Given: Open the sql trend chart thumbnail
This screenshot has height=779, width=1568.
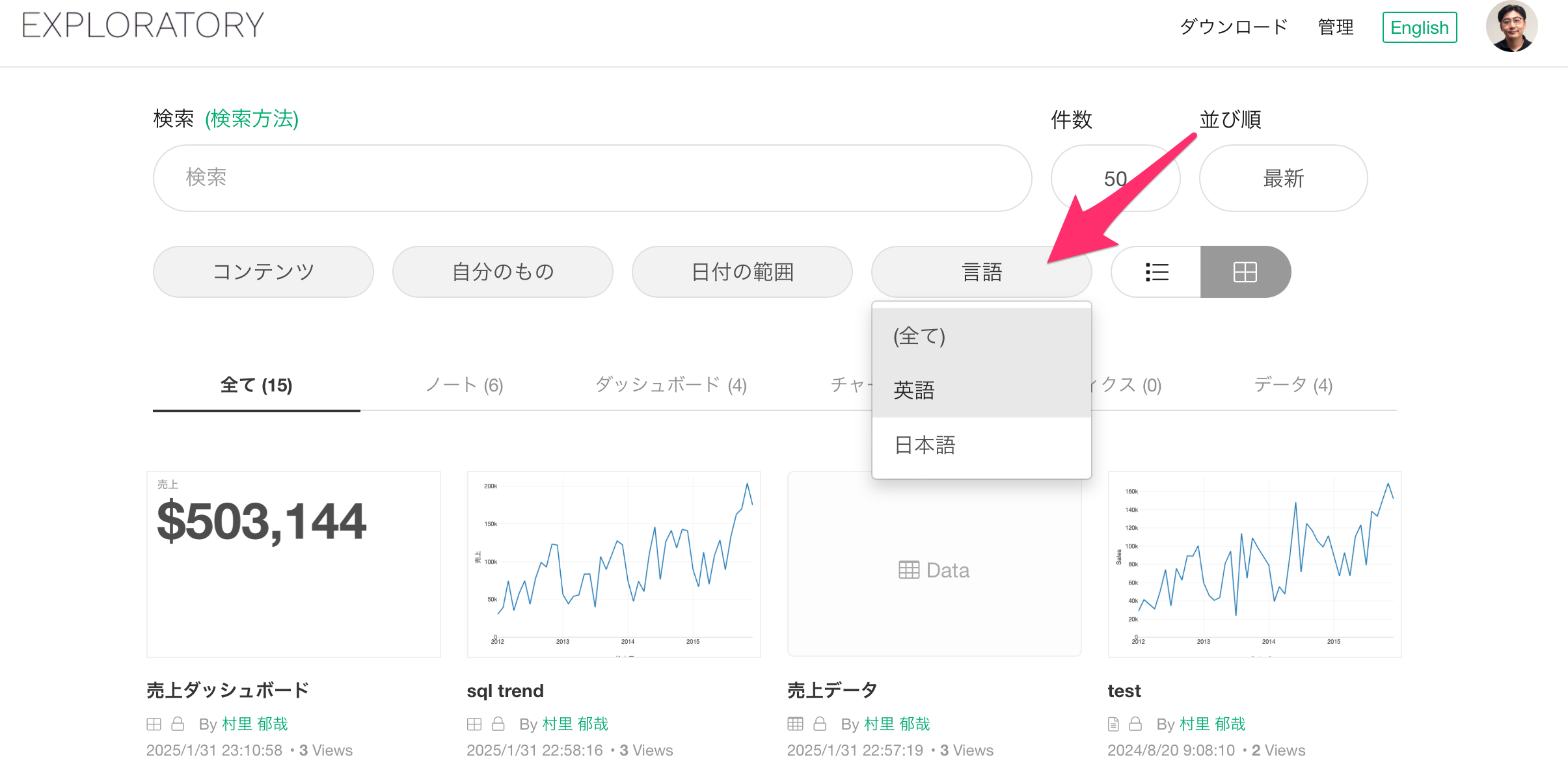Looking at the screenshot, I should (x=614, y=564).
